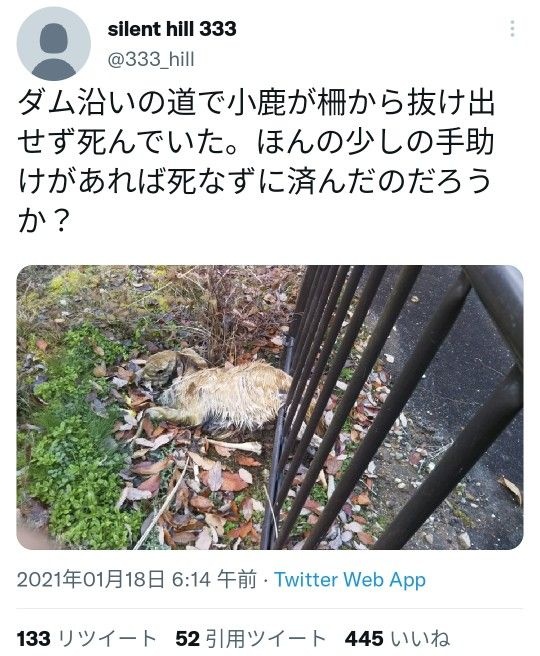Click the silent hill 333 display name
The height and width of the screenshot is (656, 540).
pos(172,29)
